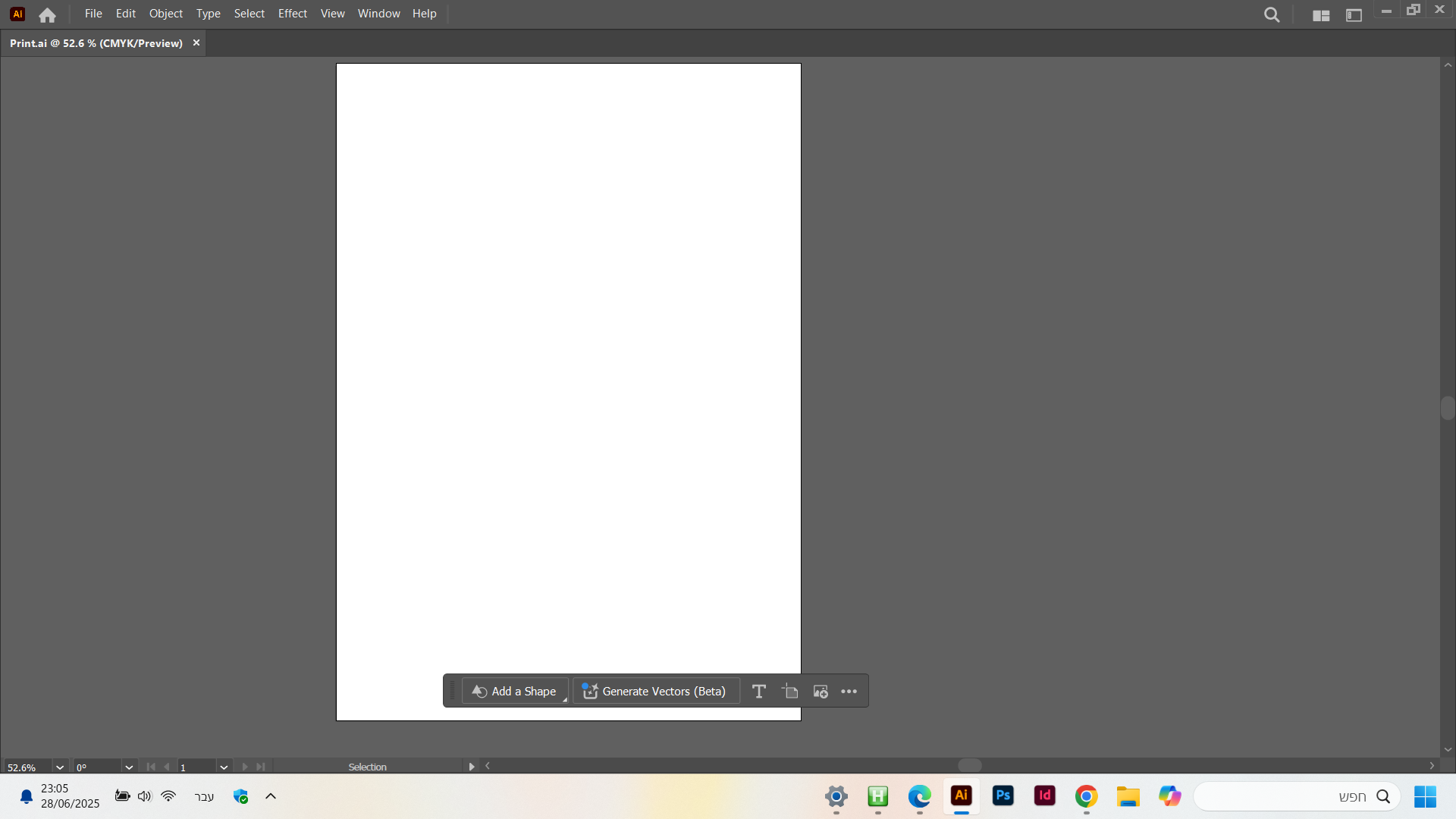Expand the artboard navigation dropdown

(x=224, y=767)
